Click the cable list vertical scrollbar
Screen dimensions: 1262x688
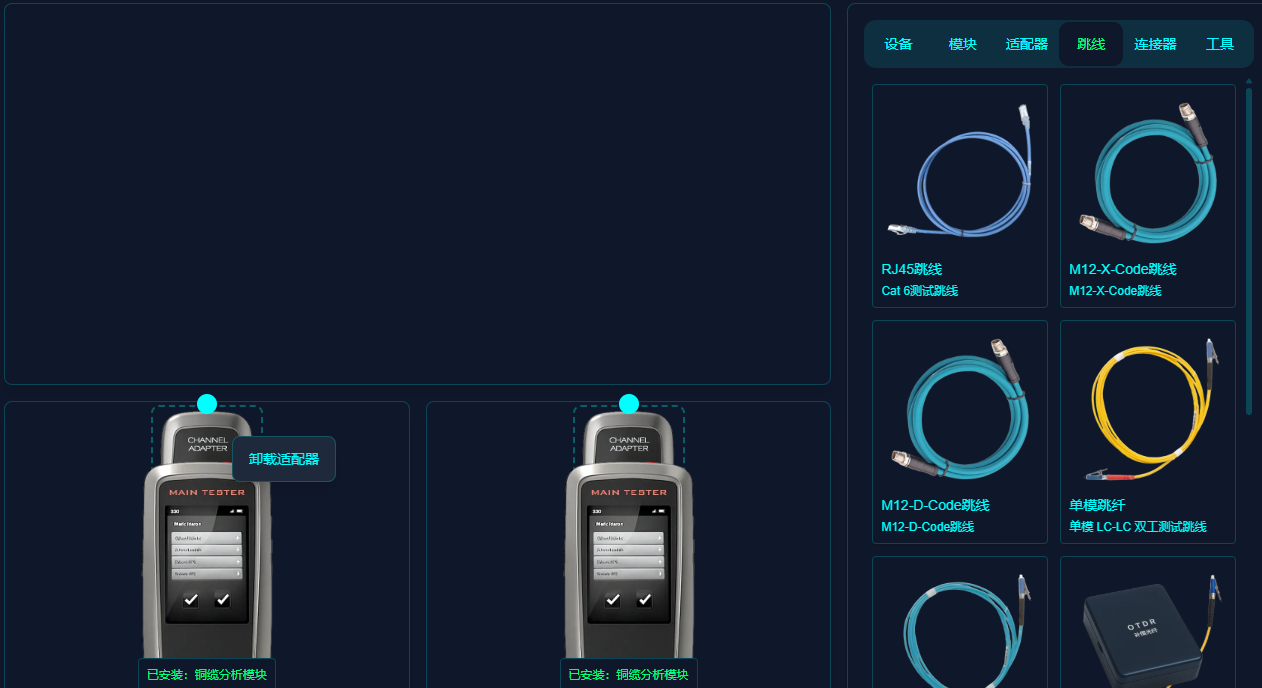(1248, 250)
